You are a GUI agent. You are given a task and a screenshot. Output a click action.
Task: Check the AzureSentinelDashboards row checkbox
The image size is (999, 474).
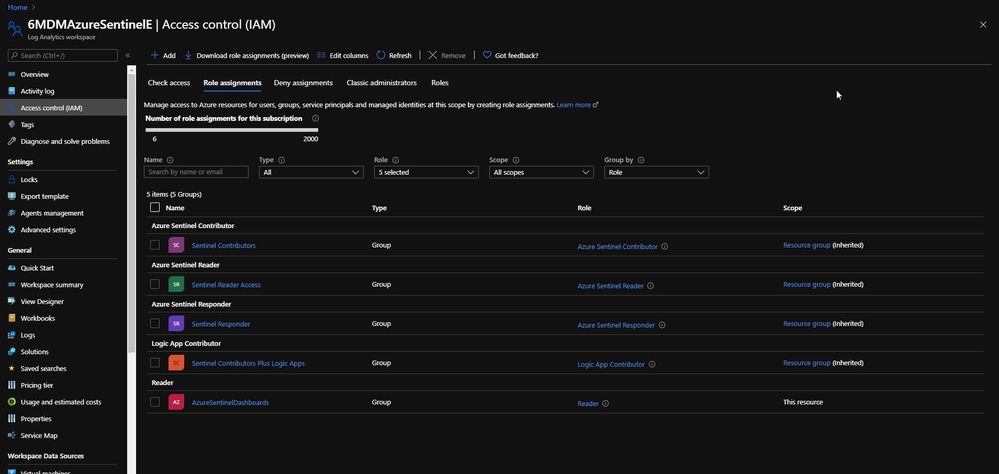tap(155, 402)
